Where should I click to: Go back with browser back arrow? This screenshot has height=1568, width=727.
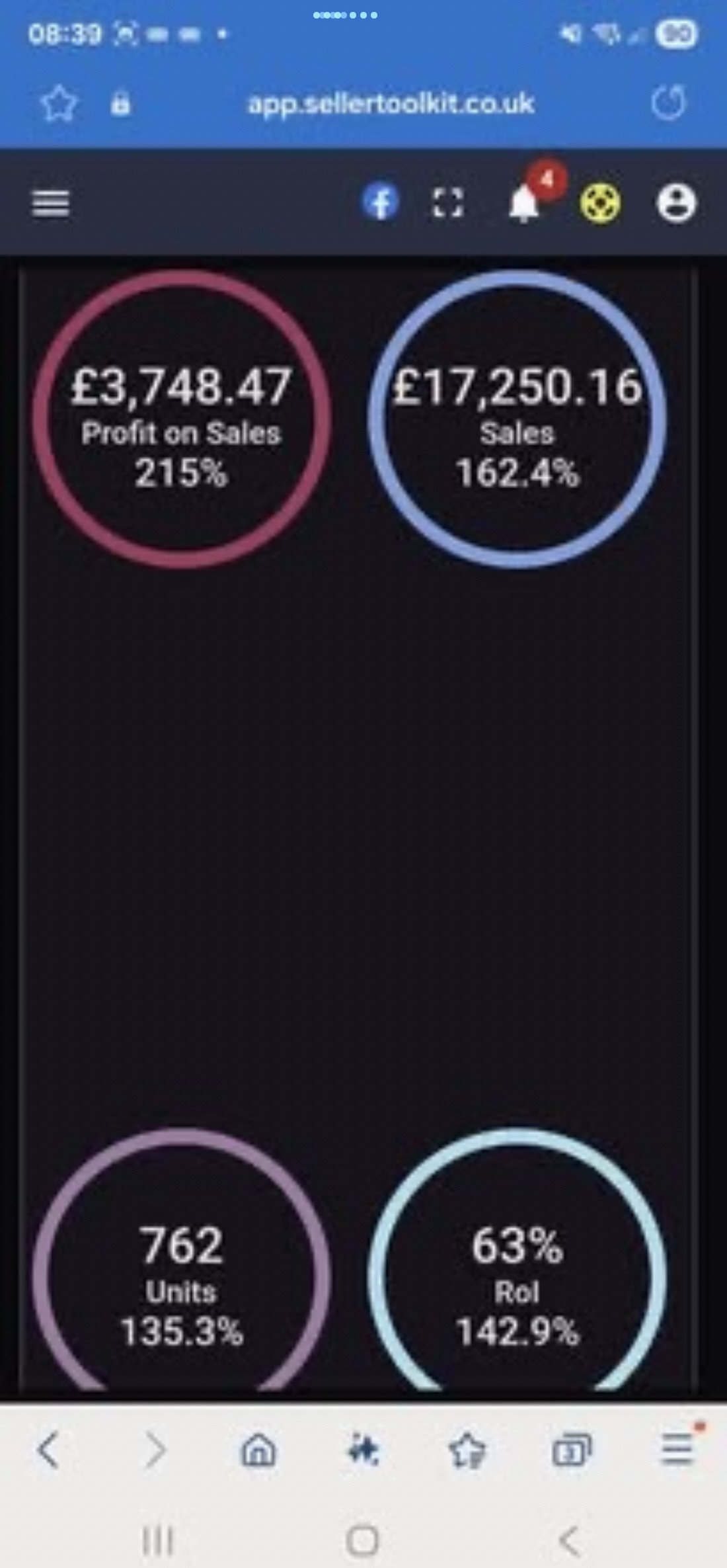[x=48, y=1450]
